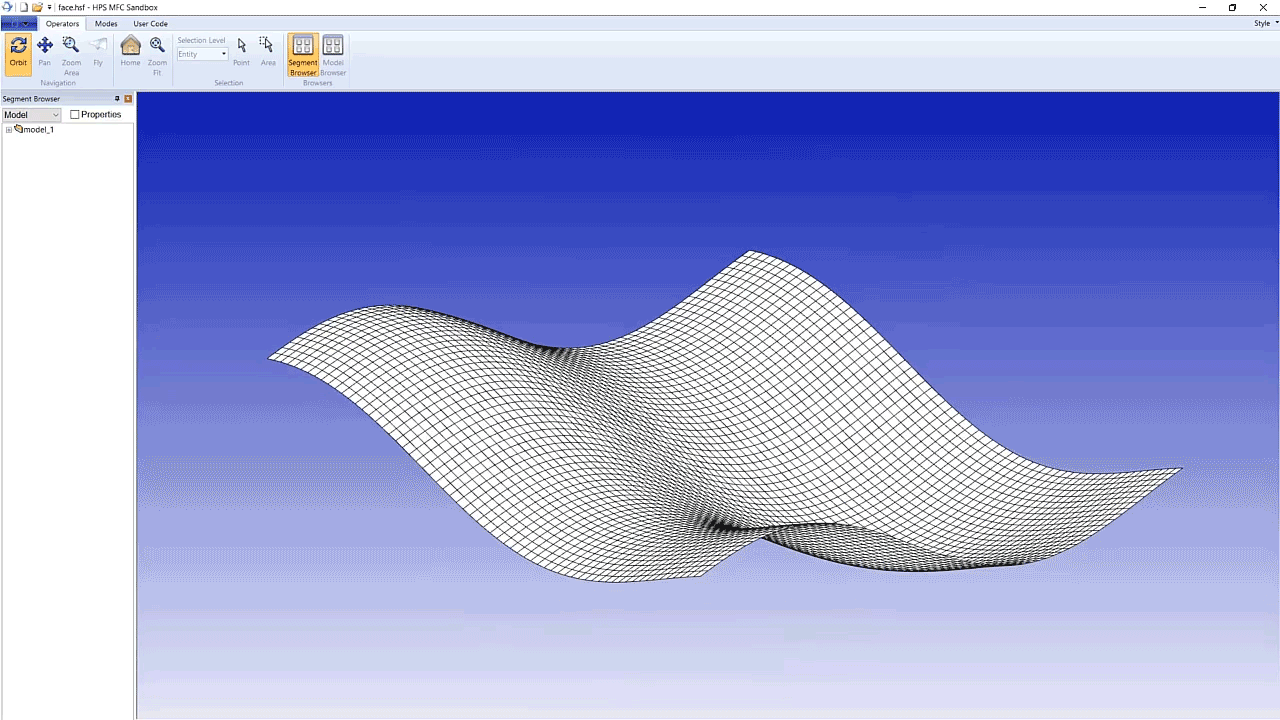Enable the Fly navigation tool
Screen dimensions: 1280x720
click(x=98, y=53)
